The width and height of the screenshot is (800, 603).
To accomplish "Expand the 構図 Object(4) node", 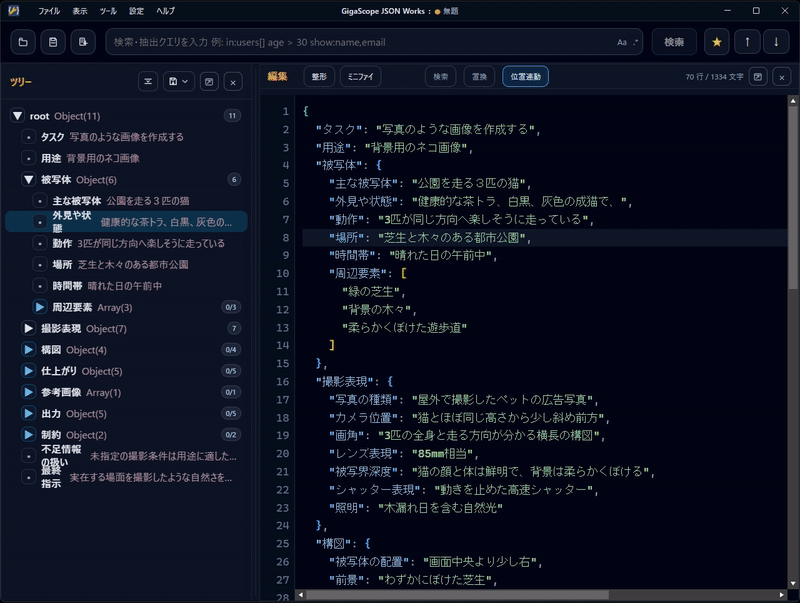I will pos(29,350).
